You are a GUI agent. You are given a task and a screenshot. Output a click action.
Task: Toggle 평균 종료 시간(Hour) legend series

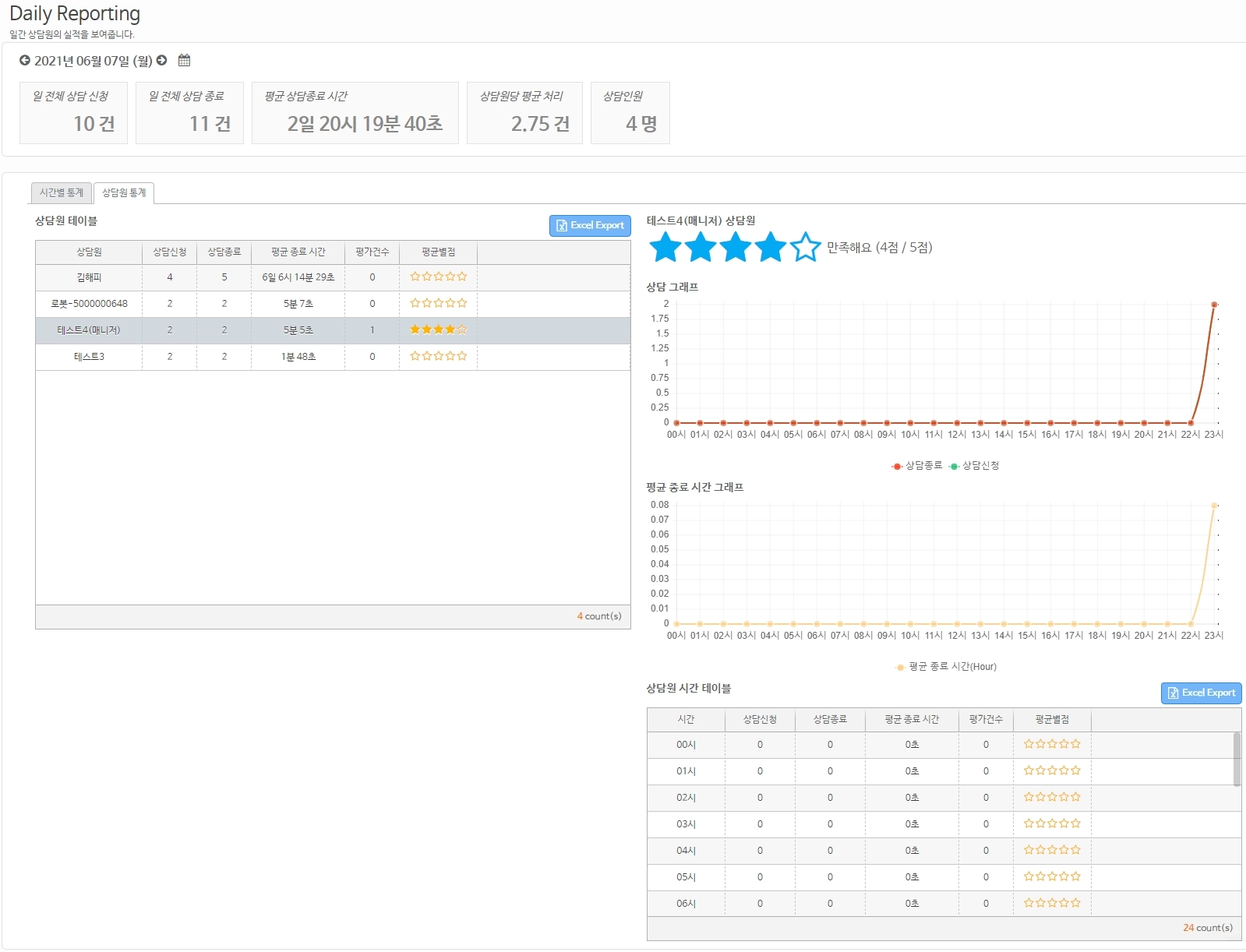tap(946, 667)
